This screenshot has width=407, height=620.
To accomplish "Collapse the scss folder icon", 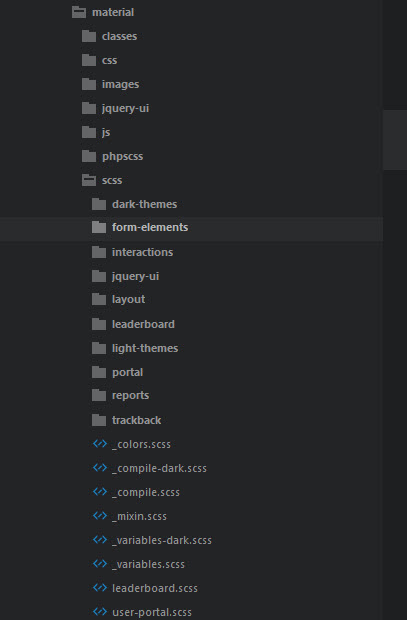I will [x=89, y=180].
